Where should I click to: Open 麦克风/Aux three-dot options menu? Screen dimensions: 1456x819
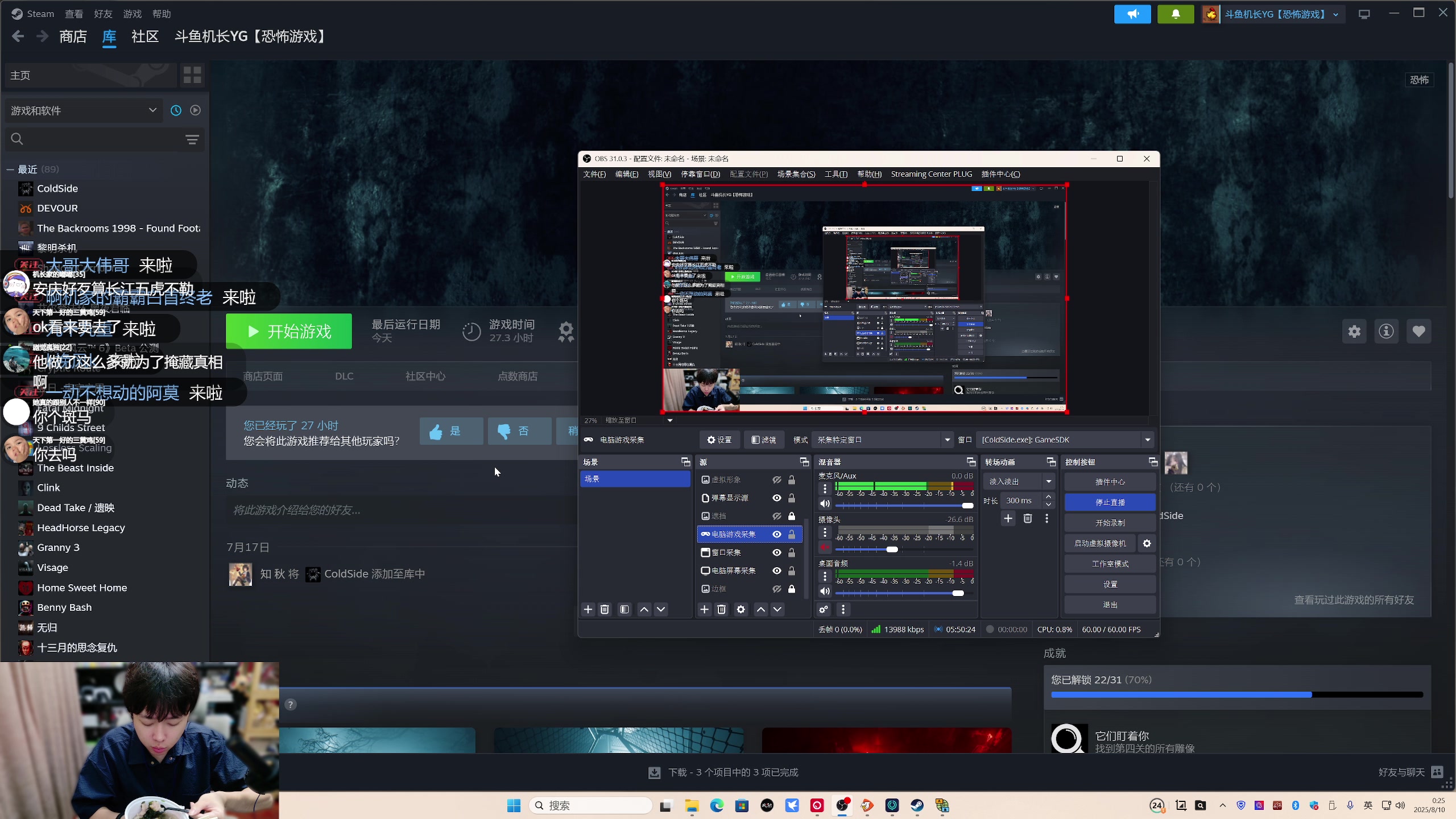tap(825, 488)
